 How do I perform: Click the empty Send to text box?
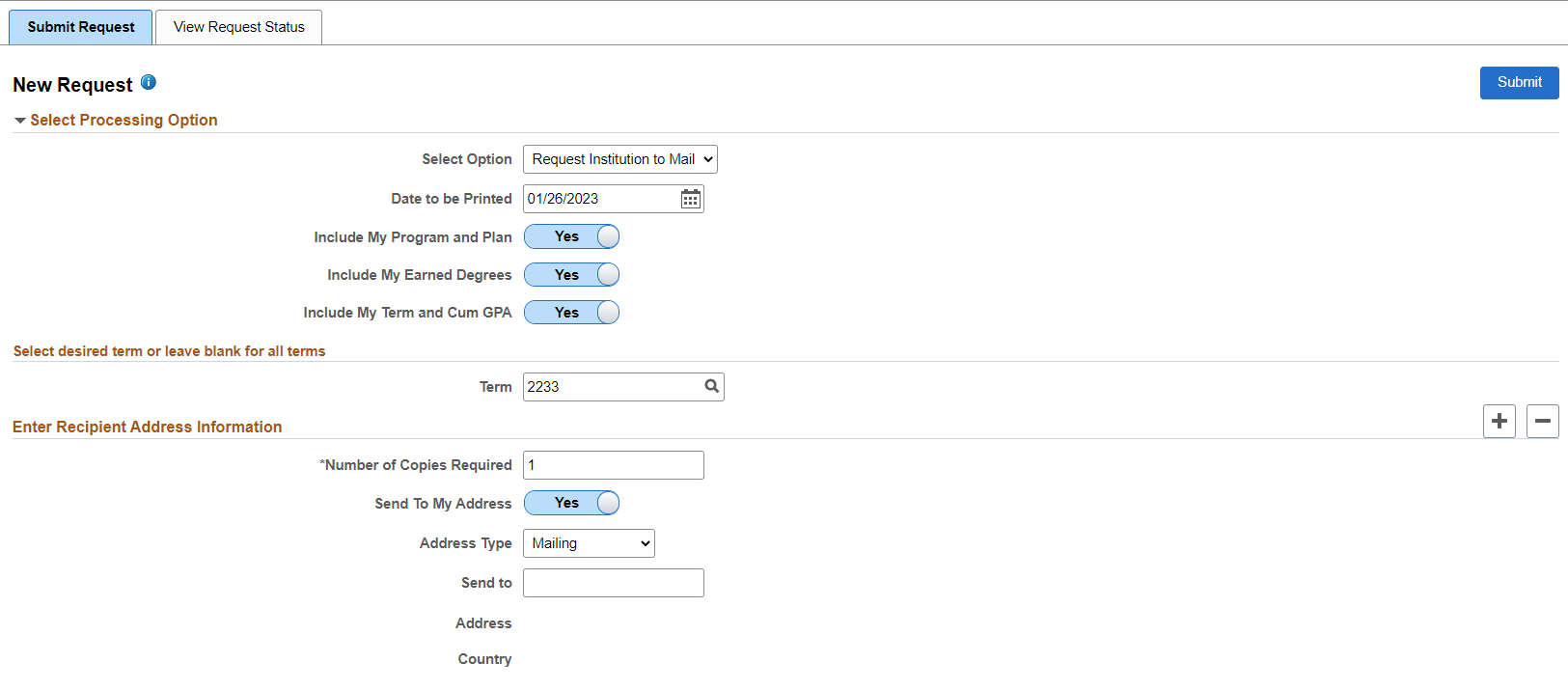(613, 583)
